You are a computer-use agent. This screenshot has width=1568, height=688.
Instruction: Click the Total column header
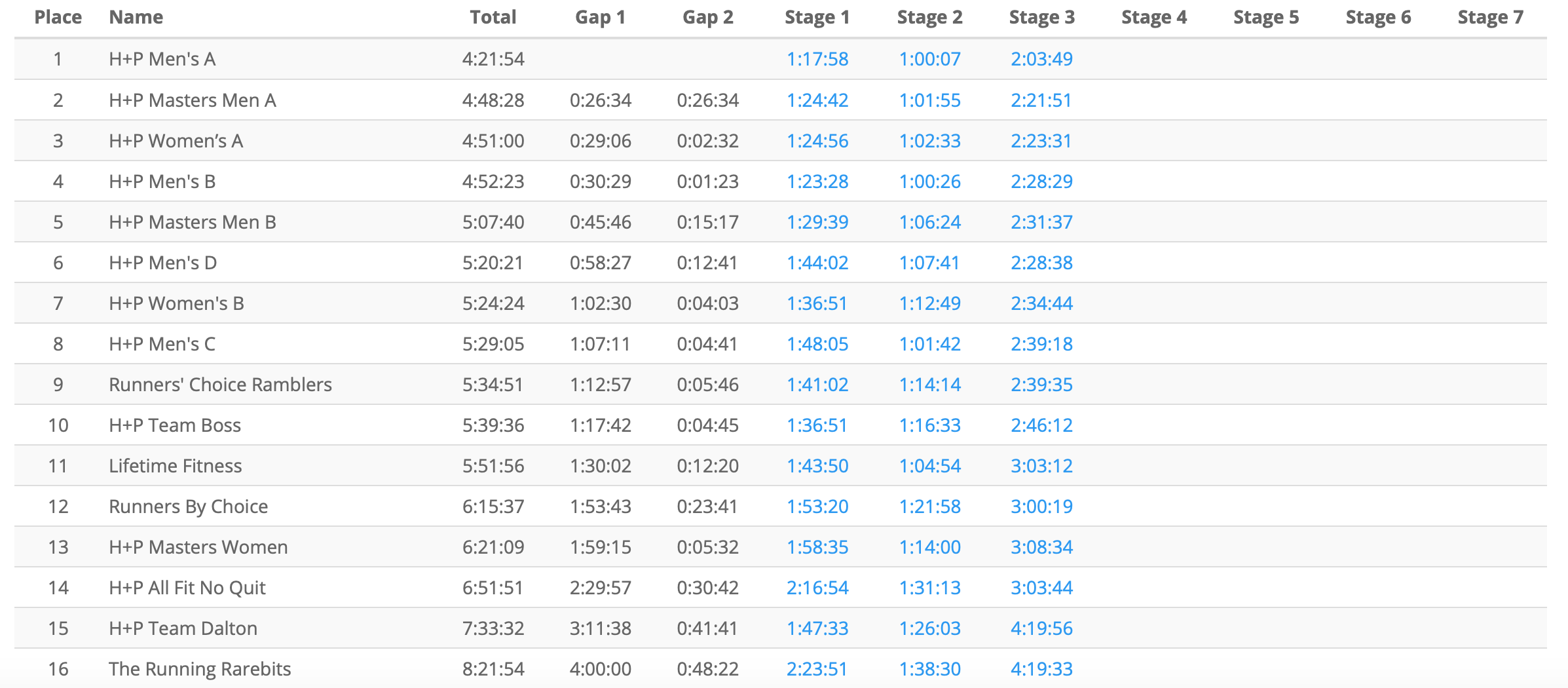point(493,17)
